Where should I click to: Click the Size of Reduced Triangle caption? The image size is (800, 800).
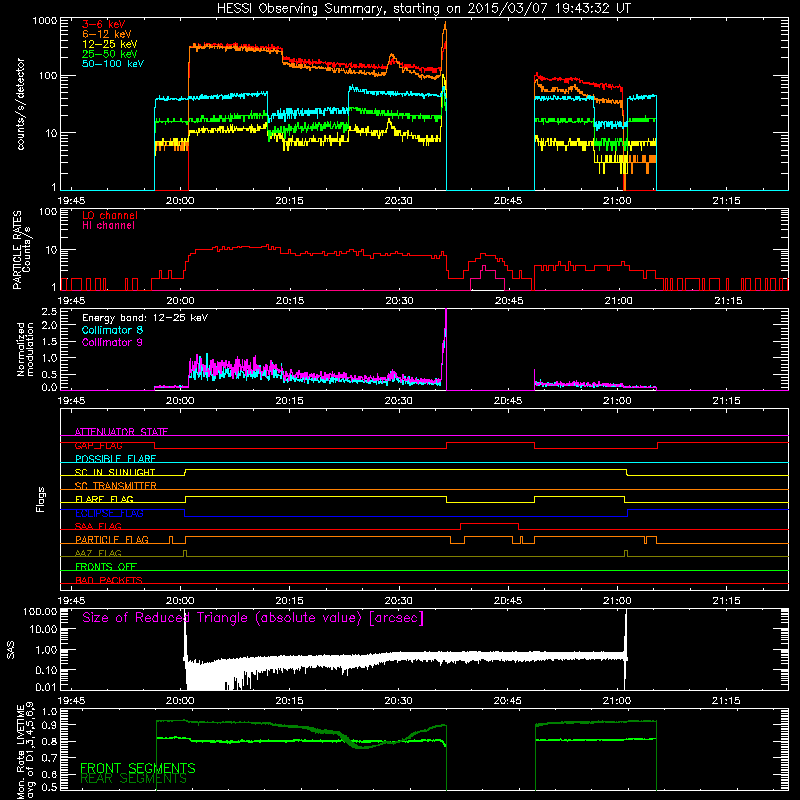[x=253, y=618]
